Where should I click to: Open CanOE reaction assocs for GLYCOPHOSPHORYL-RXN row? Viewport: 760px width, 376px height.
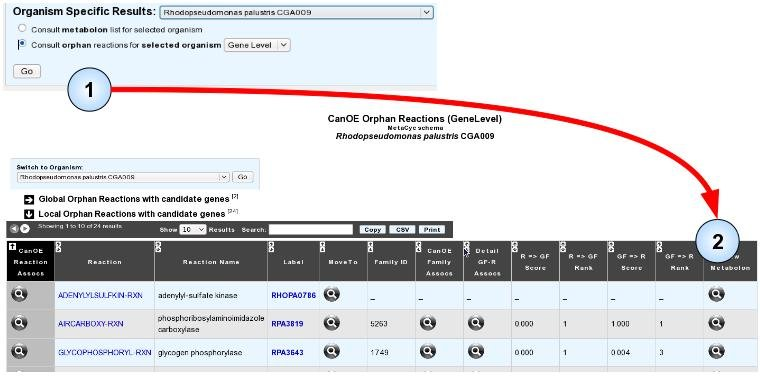19,351
